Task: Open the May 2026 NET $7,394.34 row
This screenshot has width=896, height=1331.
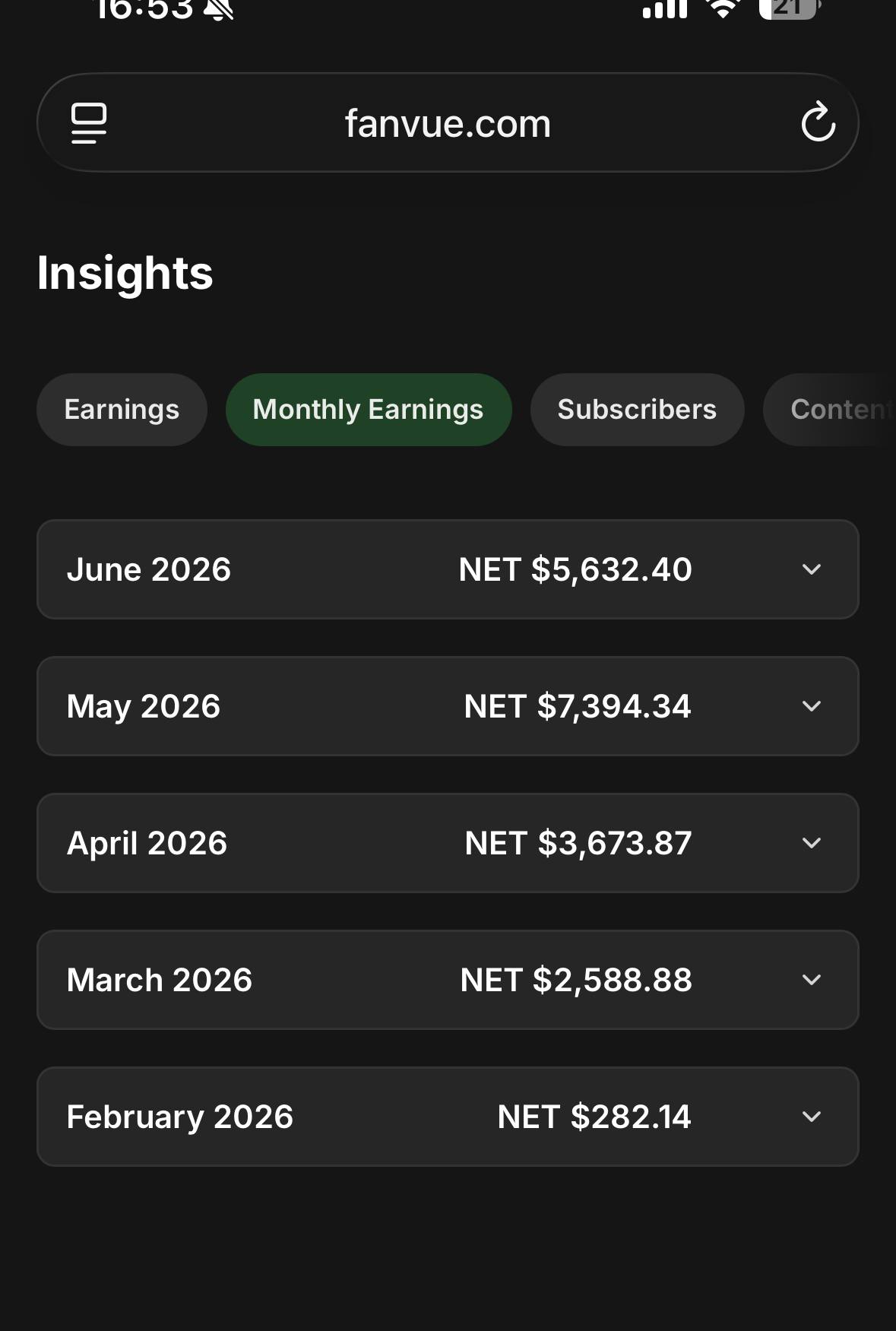Action: click(448, 706)
